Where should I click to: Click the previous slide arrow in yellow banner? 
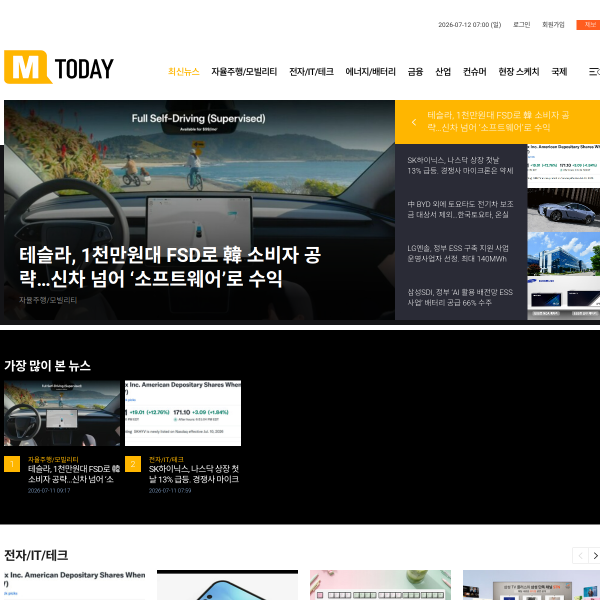point(414,122)
